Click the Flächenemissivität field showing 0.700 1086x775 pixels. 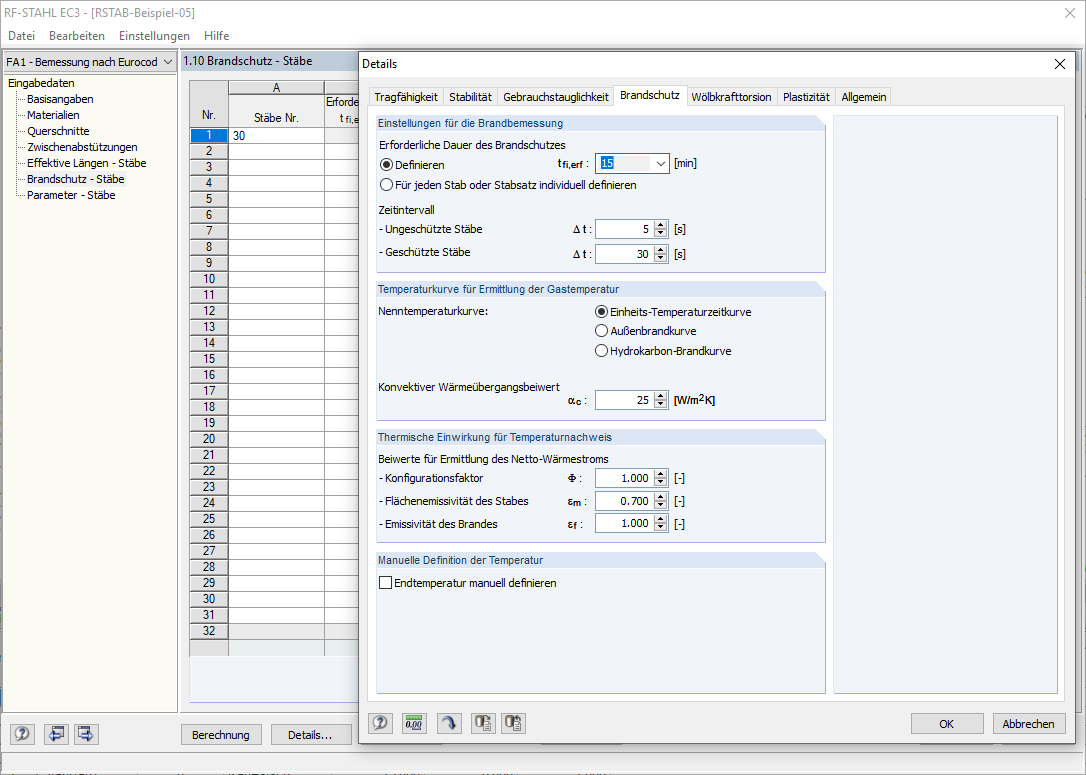coord(625,501)
